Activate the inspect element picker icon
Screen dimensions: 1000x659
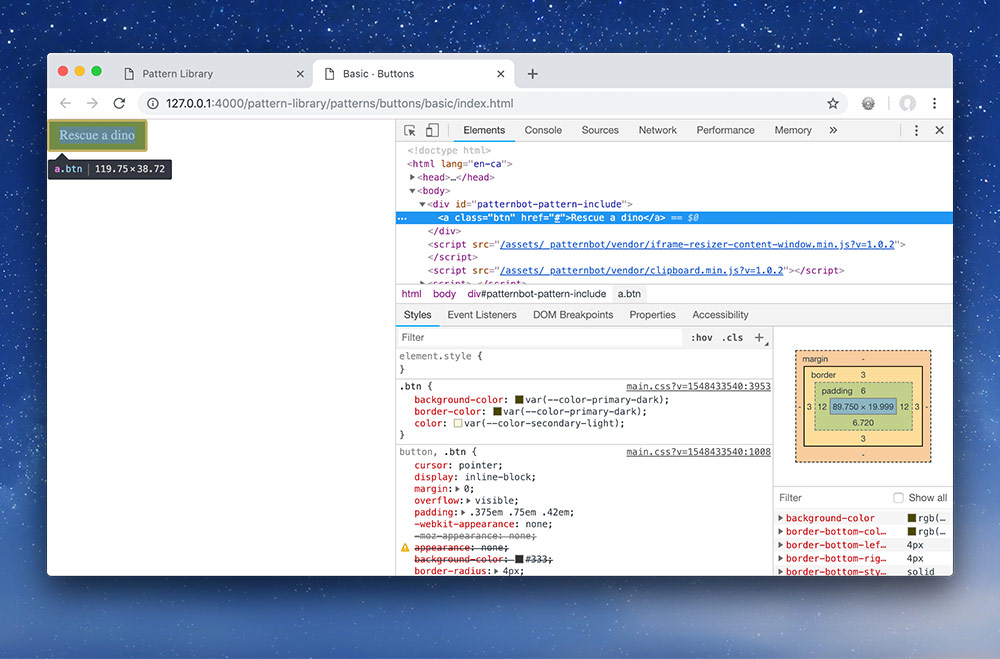409,130
